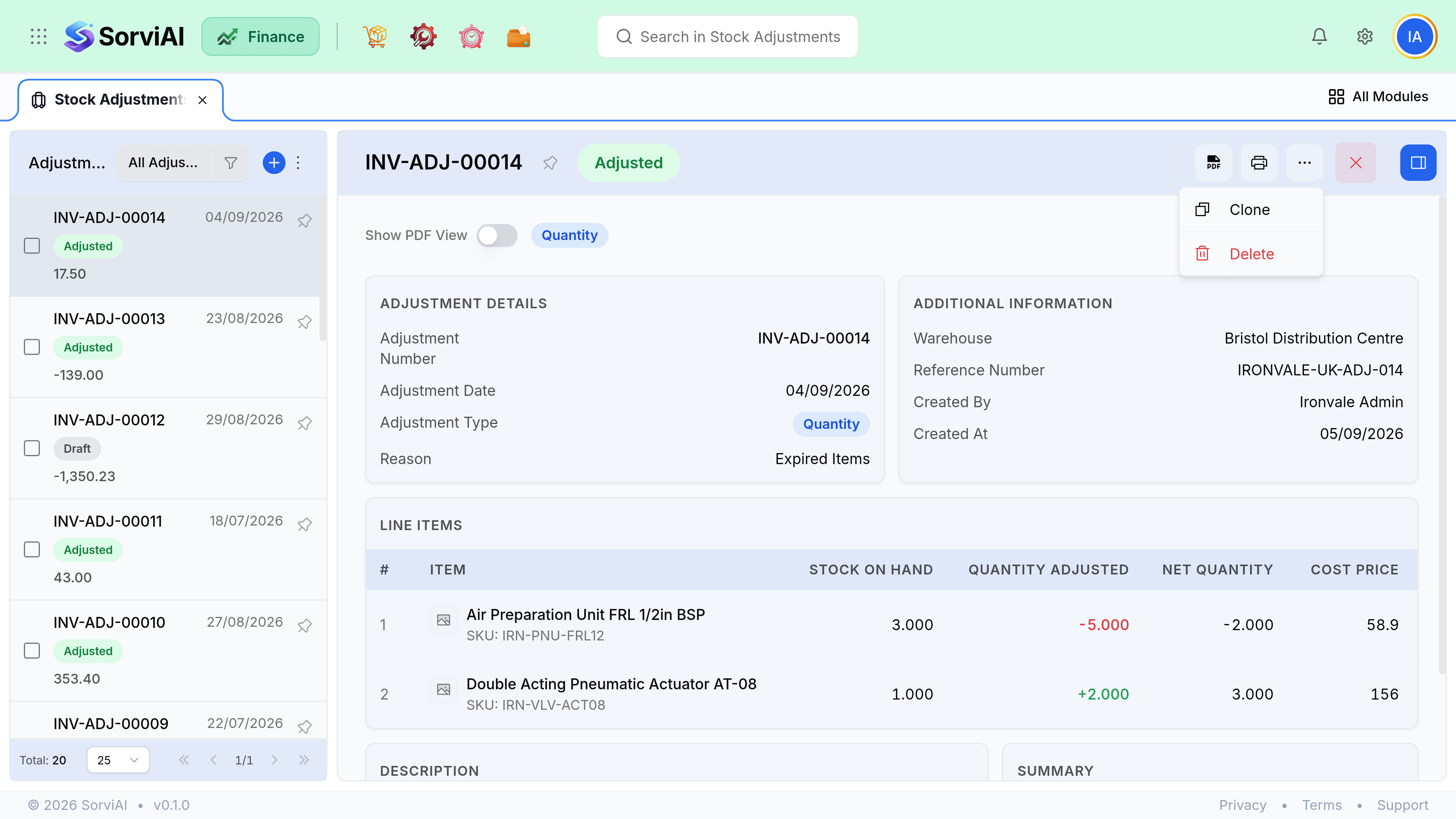Click the All Modules grid button
This screenshot has height=819, width=1456.
1378,97
